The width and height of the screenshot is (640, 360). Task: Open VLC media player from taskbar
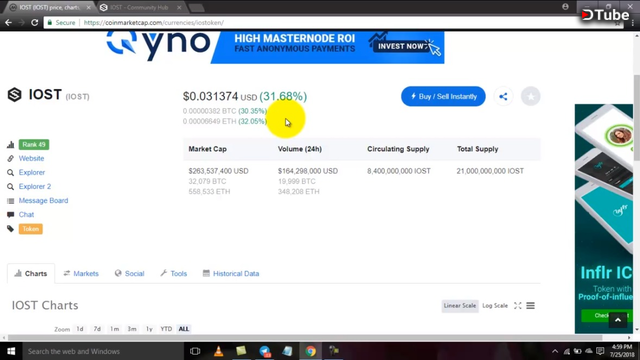click(x=218, y=351)
